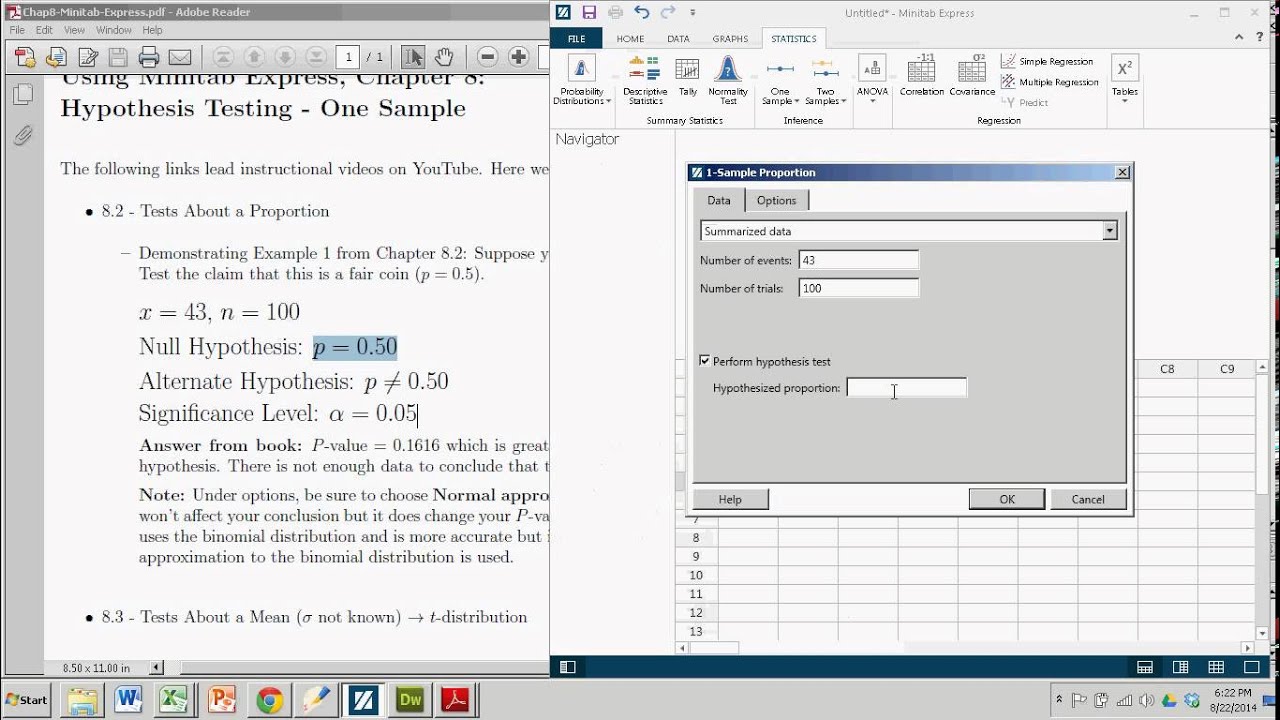Screen dimensions: 1280x720
Task: Open Adobe Reader View menu
Action: coord(74,30)
